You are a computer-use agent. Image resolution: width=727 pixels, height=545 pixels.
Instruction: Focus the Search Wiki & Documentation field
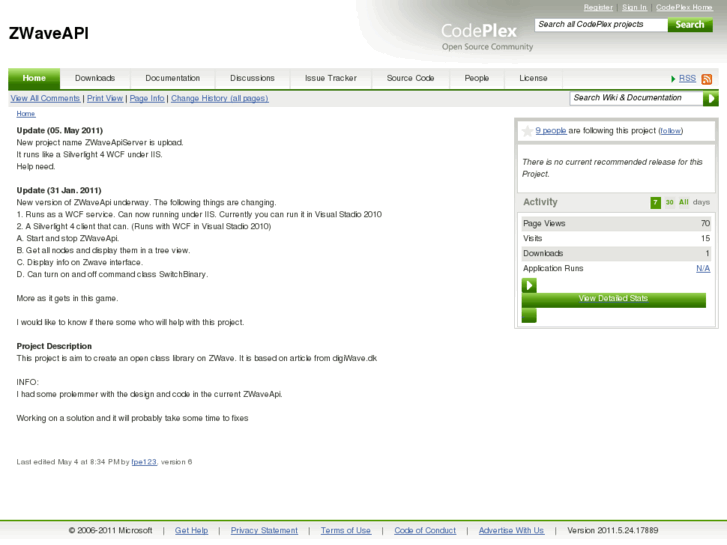pos(636,98)
